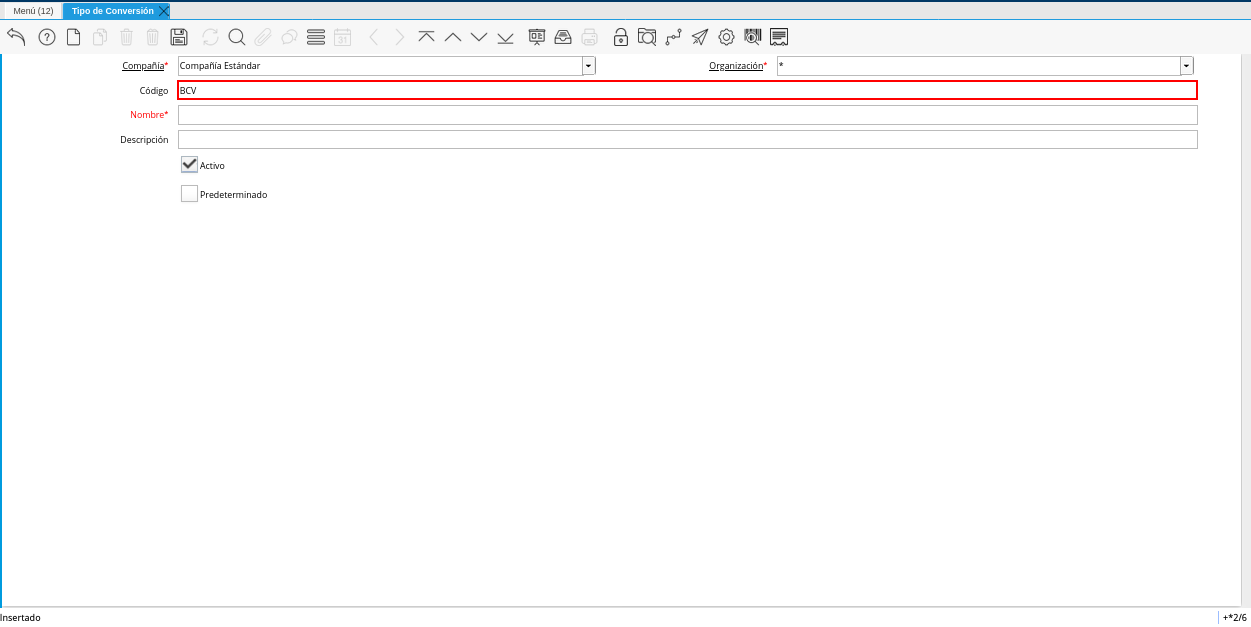Click the printer icon
Screen dimensions: 1251x627
(x=590, y=37)
